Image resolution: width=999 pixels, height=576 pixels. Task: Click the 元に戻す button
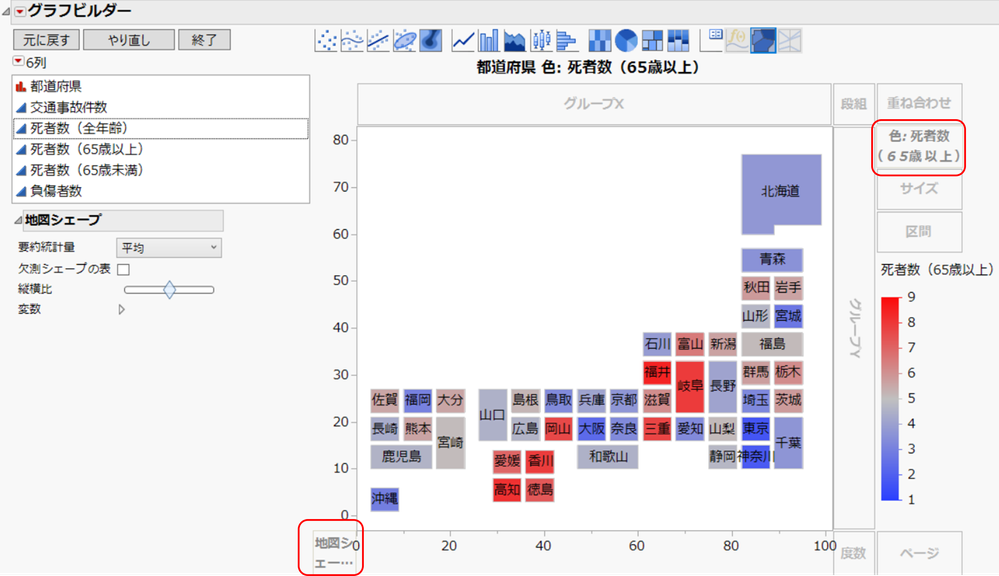point(47,40)
